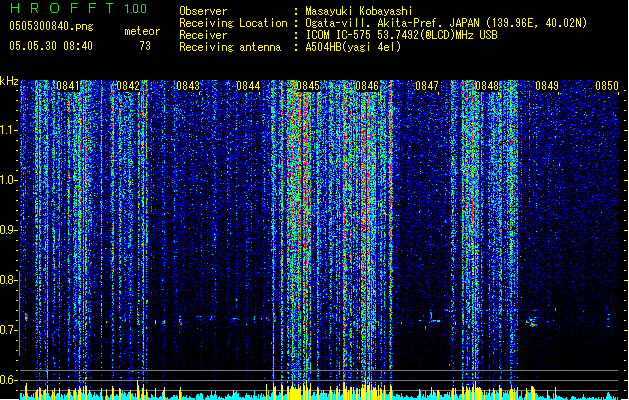Click the 0841 time marker
Viewport: 629px width, 400px height.
pos(68,86)
